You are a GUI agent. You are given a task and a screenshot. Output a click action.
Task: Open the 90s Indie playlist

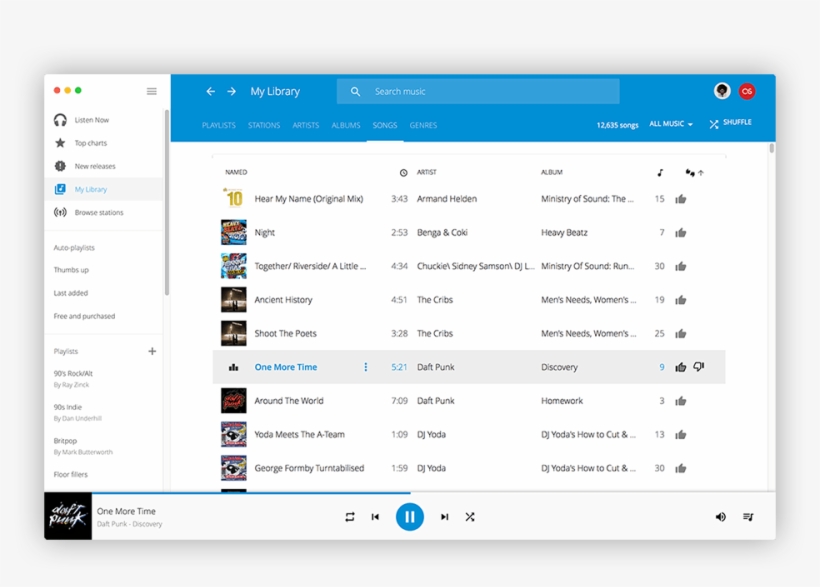point(77,412)
